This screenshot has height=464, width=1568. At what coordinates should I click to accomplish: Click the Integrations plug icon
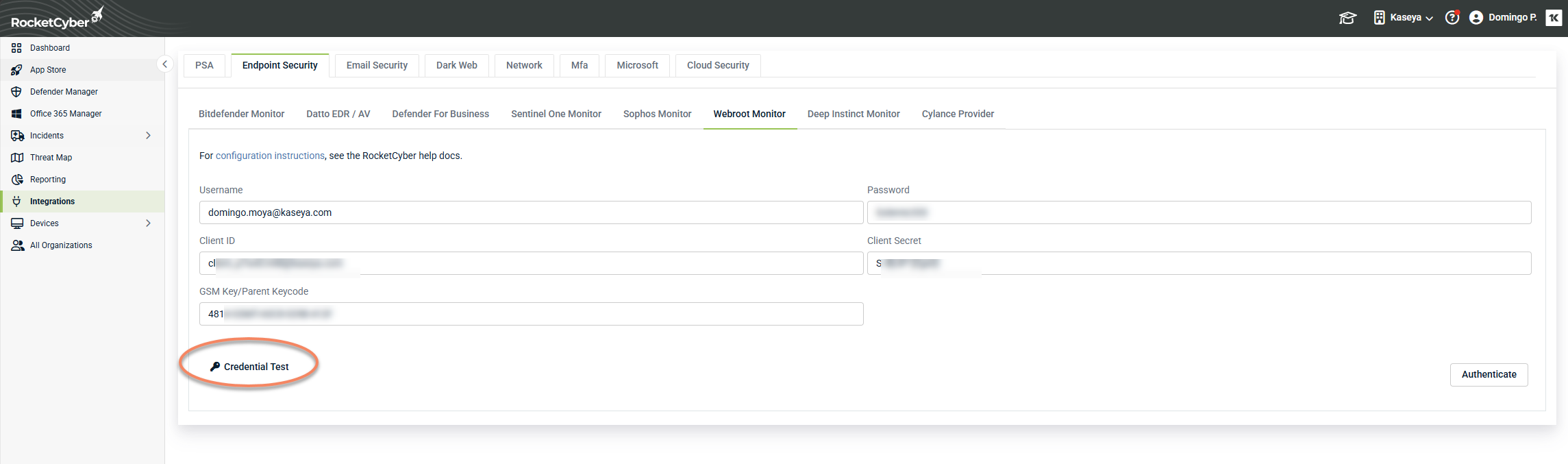tap(16, 202)
